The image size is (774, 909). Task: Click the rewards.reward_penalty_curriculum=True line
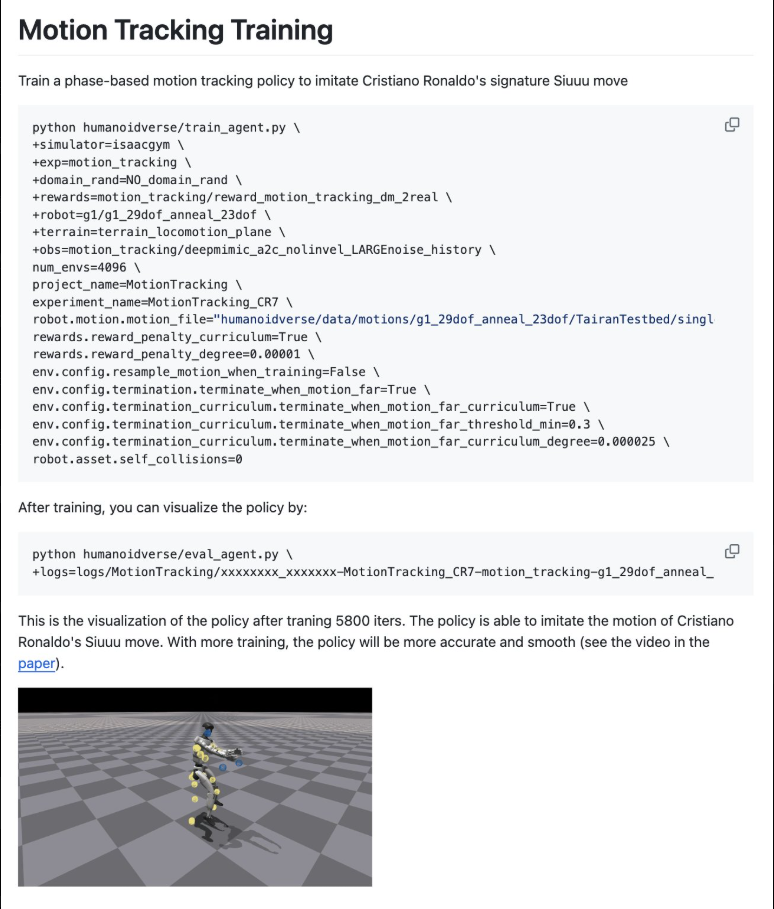coord(177,337)
